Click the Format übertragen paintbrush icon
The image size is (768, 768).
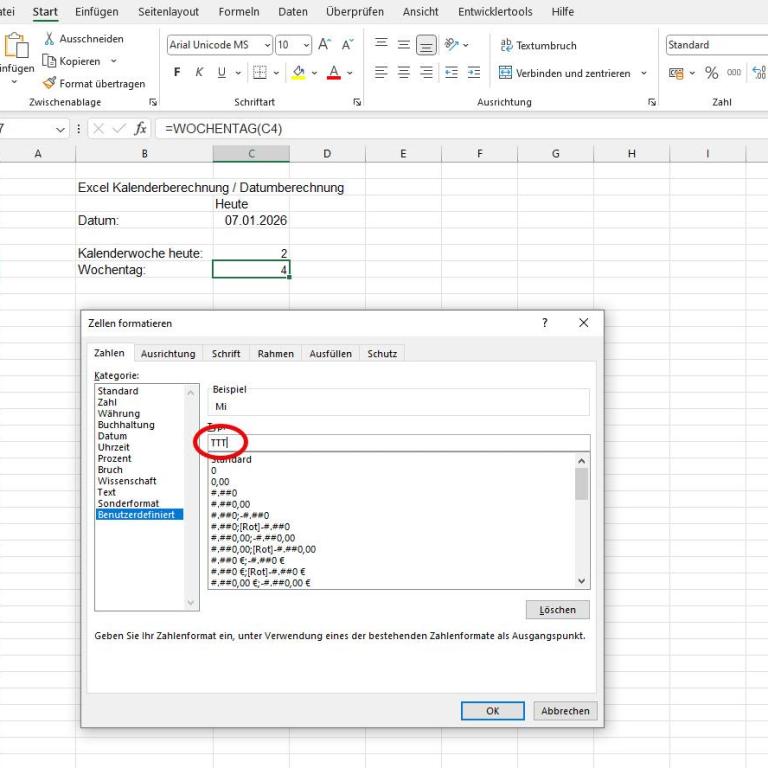pyautogui.click(x=49, y=84)
